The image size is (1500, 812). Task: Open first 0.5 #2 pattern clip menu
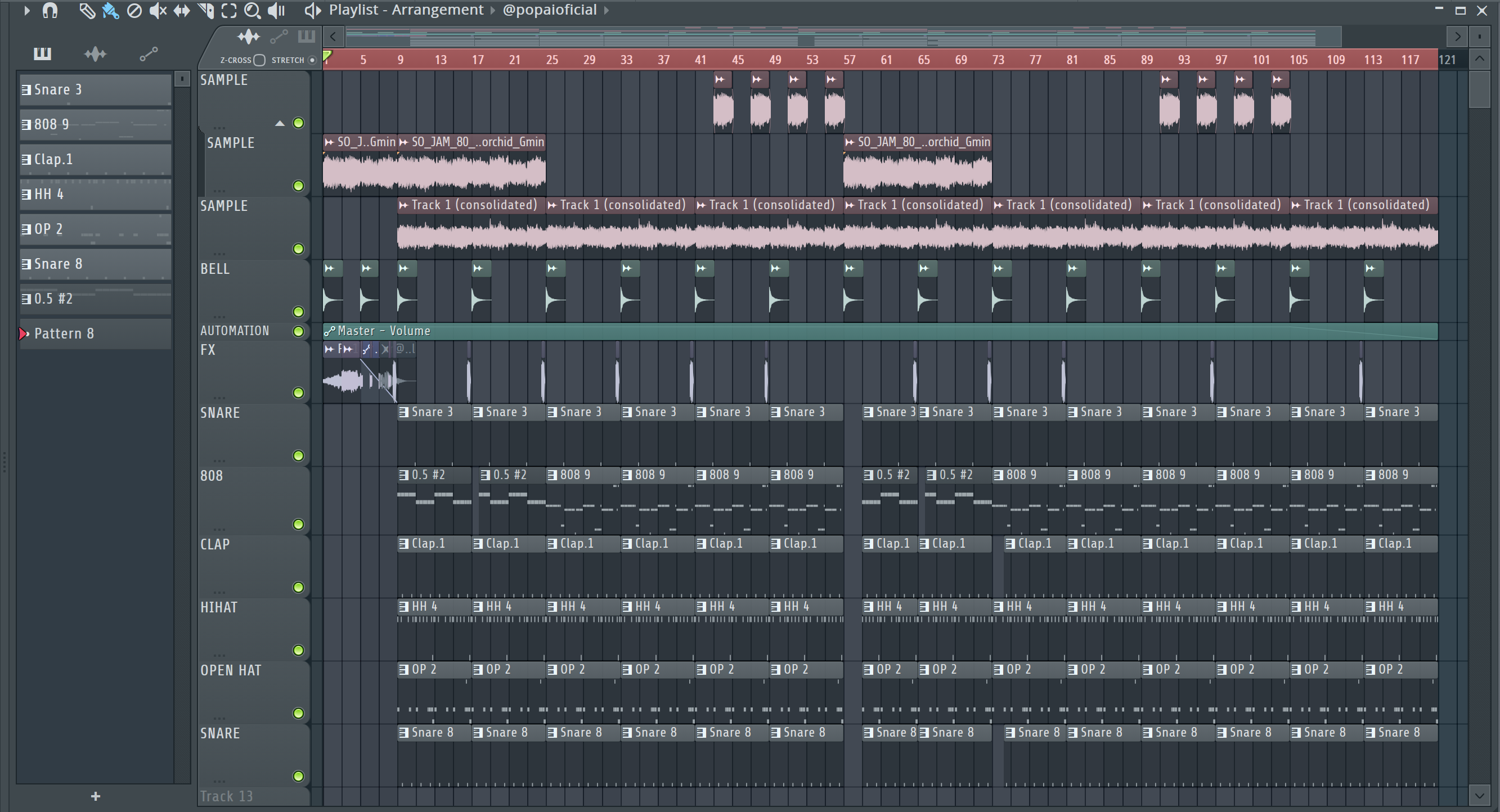click(x=403, y=475)
